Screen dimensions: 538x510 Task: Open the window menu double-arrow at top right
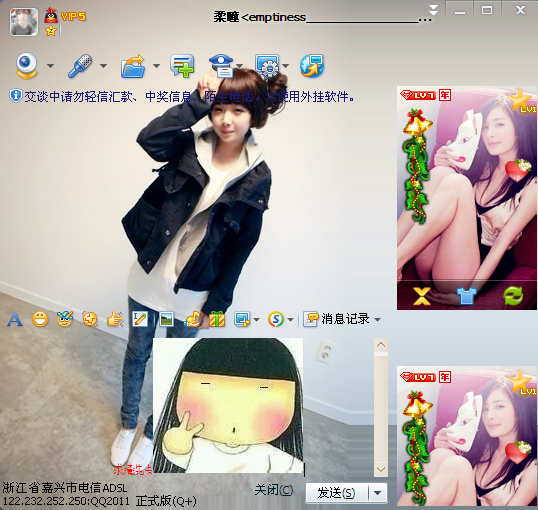[433, 10]
